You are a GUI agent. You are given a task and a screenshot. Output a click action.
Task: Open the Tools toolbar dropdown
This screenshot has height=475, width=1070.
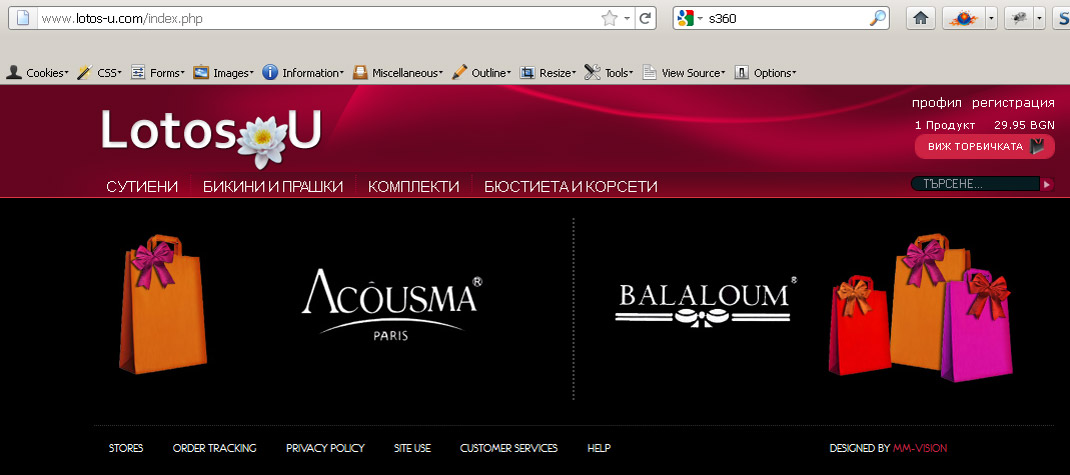[609, 72]
